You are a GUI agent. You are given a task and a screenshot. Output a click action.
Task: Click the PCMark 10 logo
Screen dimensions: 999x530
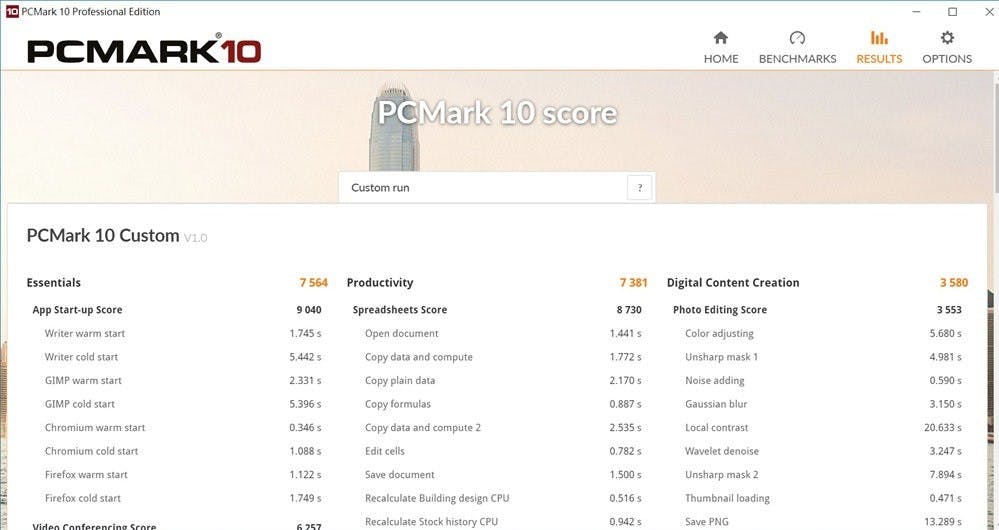144,50
